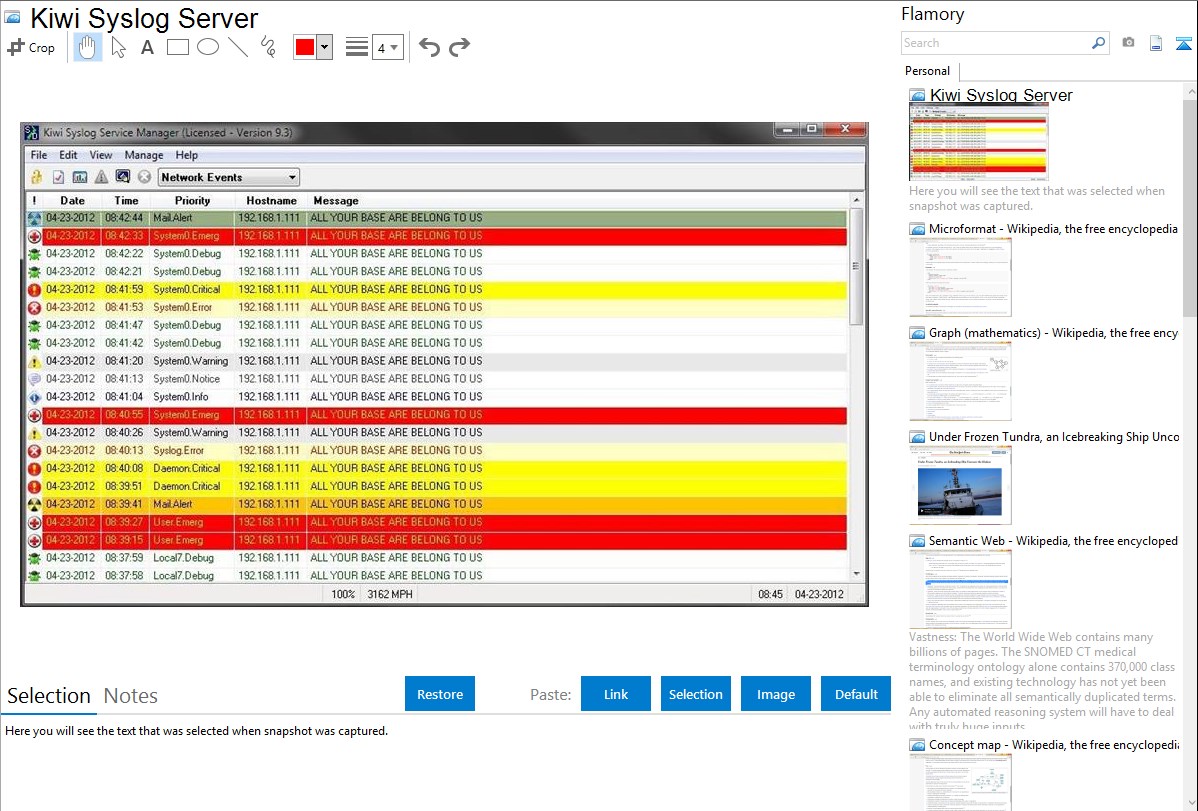Click the Kiwi Syslog Service Manager title icon

[32, 132]
